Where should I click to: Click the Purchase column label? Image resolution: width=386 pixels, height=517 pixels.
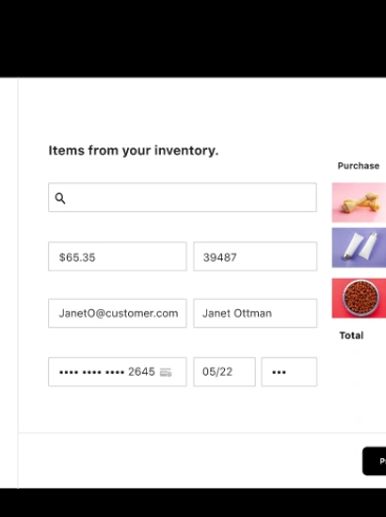pos(358,166)
